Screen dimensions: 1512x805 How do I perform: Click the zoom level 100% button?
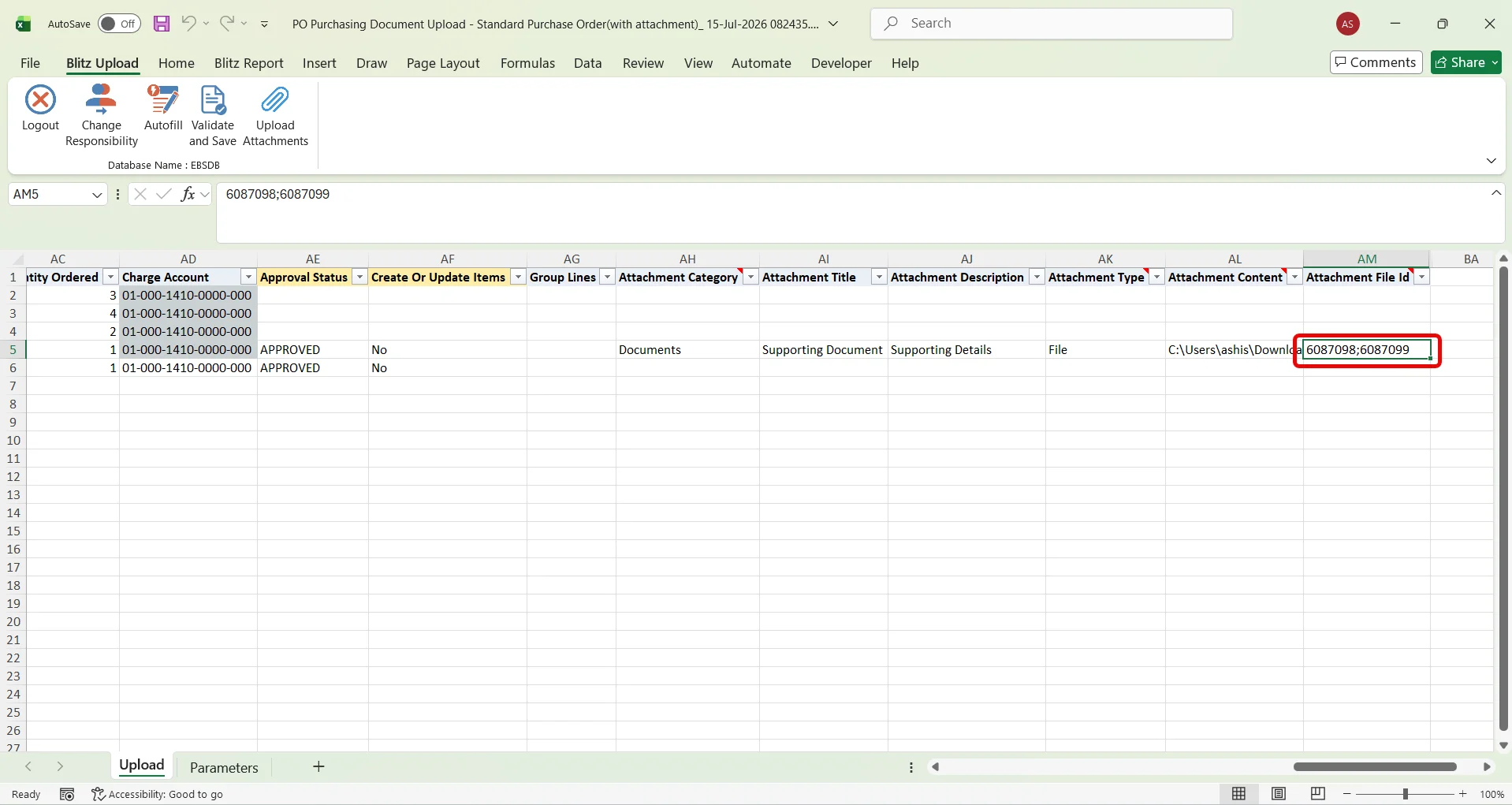pos(1492,794)
